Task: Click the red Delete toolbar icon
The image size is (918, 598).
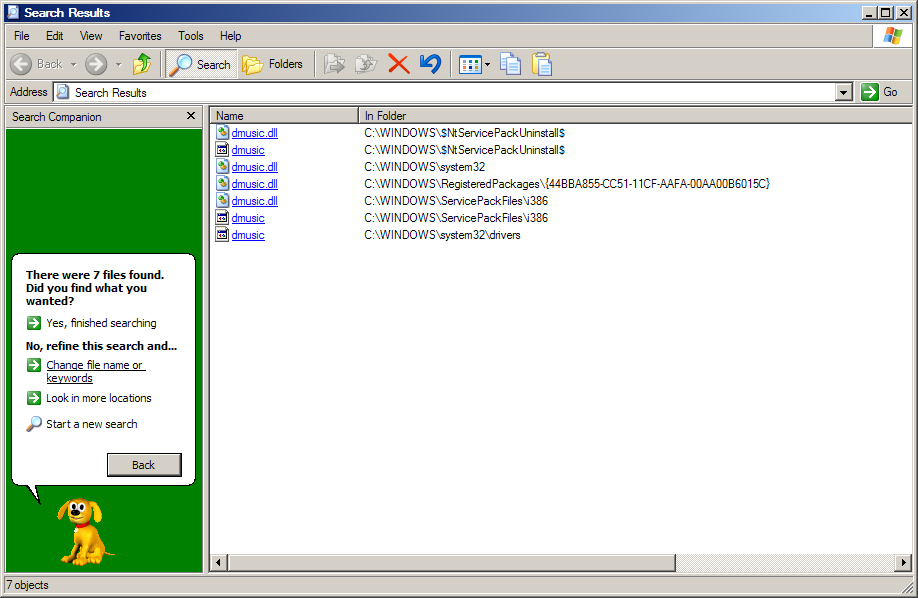Action: click(x=399, y=64)
